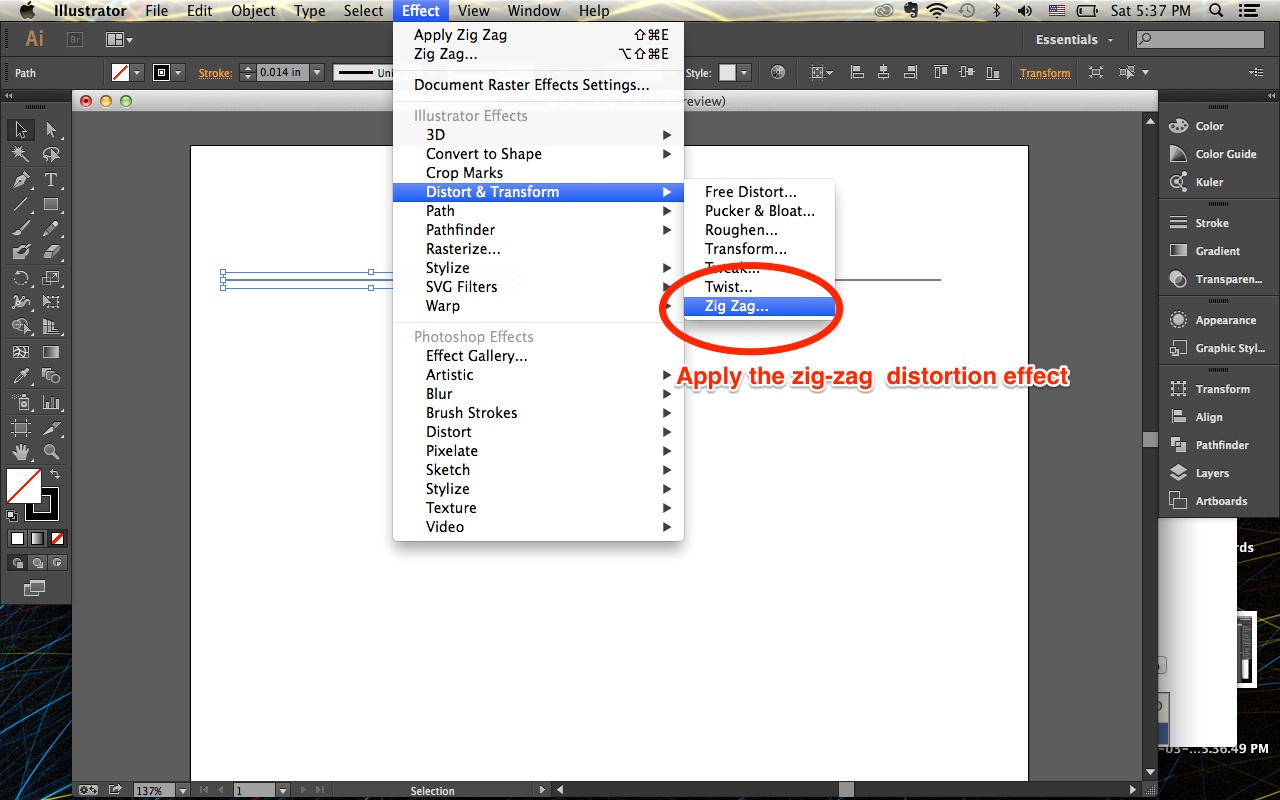
Task: Expand the Align To options dropdown
Action: pyautogui.click(x=823, y=73)
